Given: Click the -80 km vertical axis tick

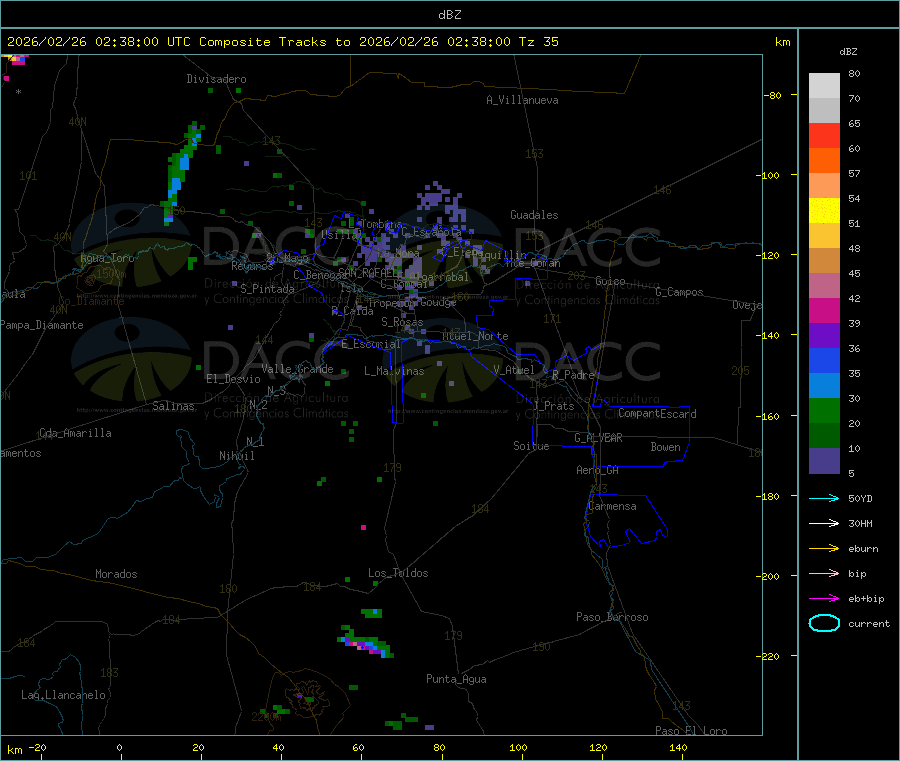Looking at the screenshot, I should 773,95.
